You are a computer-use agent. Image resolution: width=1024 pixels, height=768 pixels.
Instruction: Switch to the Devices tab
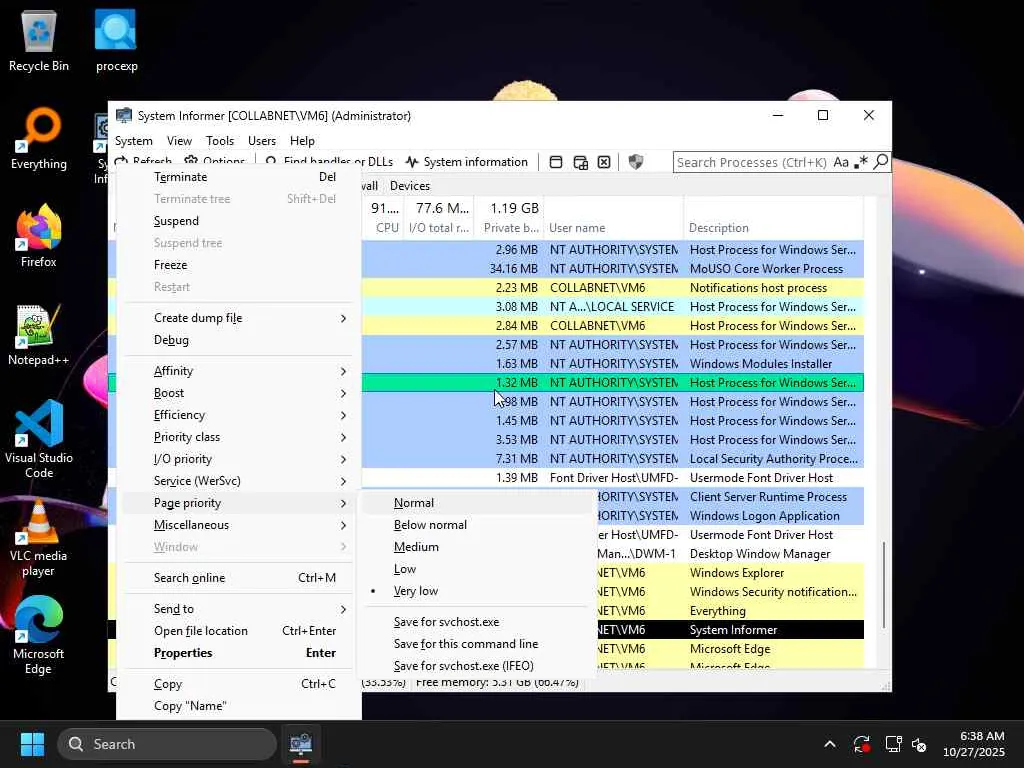[409, 185]
